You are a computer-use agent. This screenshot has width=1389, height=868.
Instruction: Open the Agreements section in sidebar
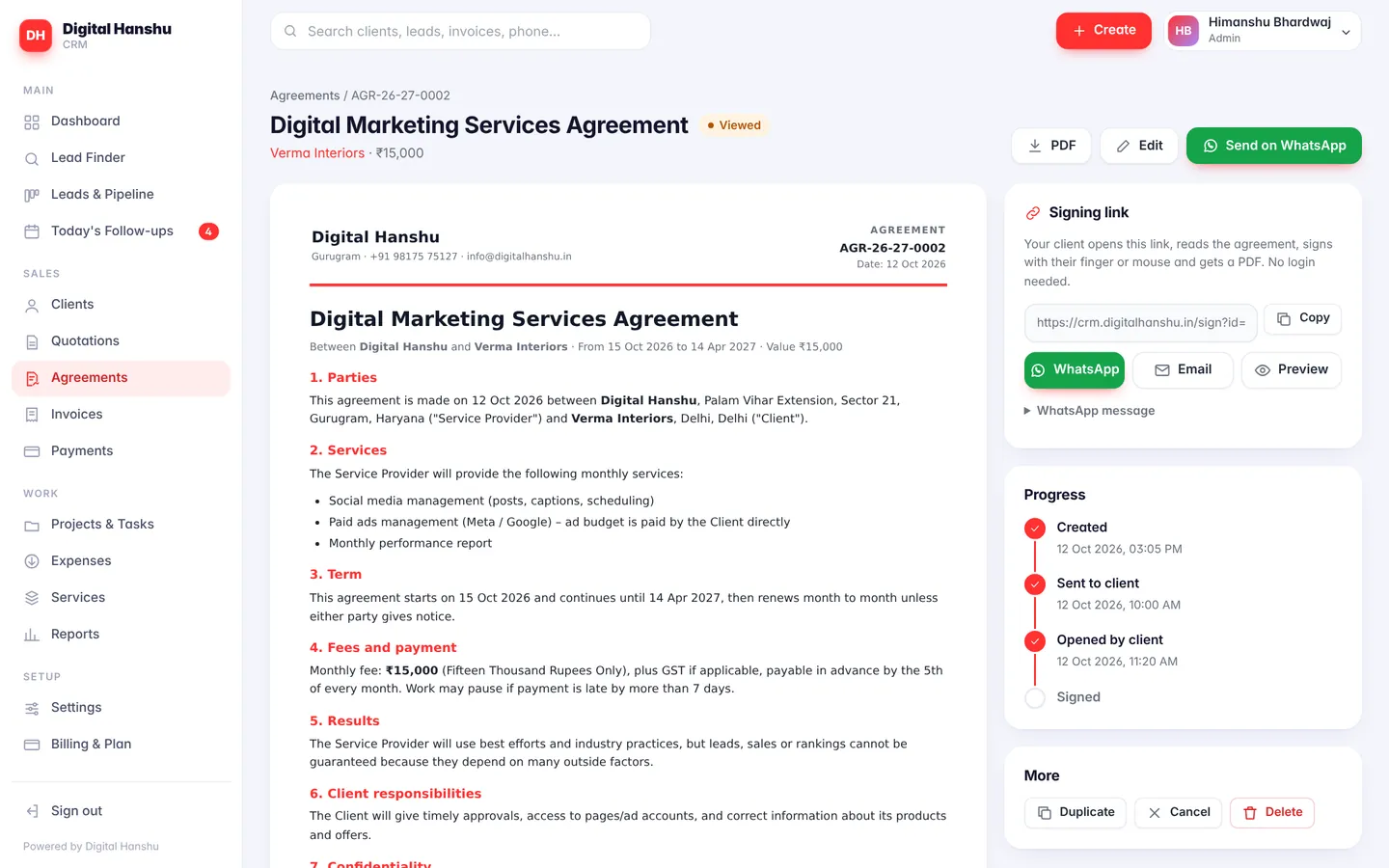tap(122, 378)
